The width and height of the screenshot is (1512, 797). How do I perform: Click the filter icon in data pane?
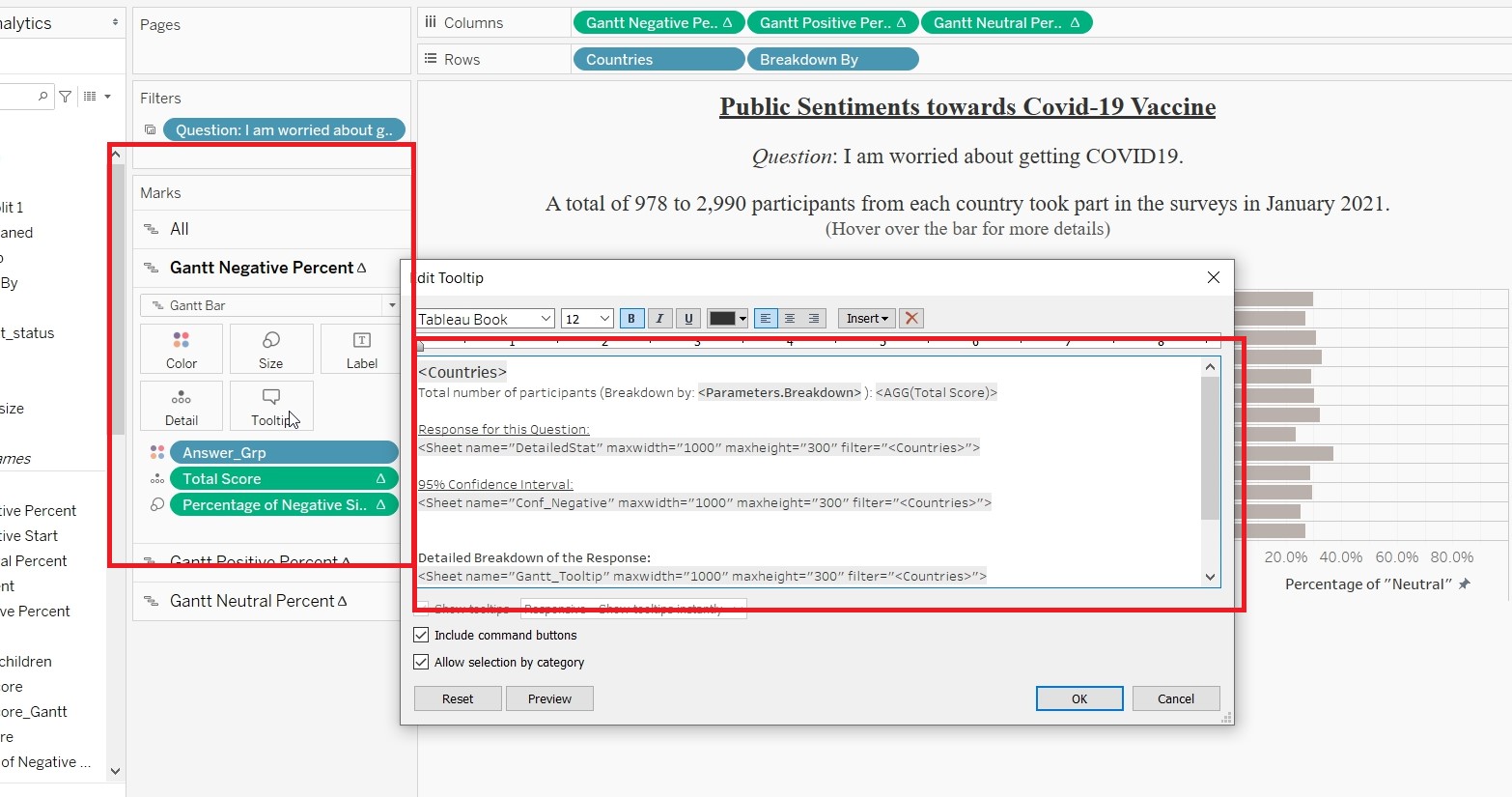point(66,97)
